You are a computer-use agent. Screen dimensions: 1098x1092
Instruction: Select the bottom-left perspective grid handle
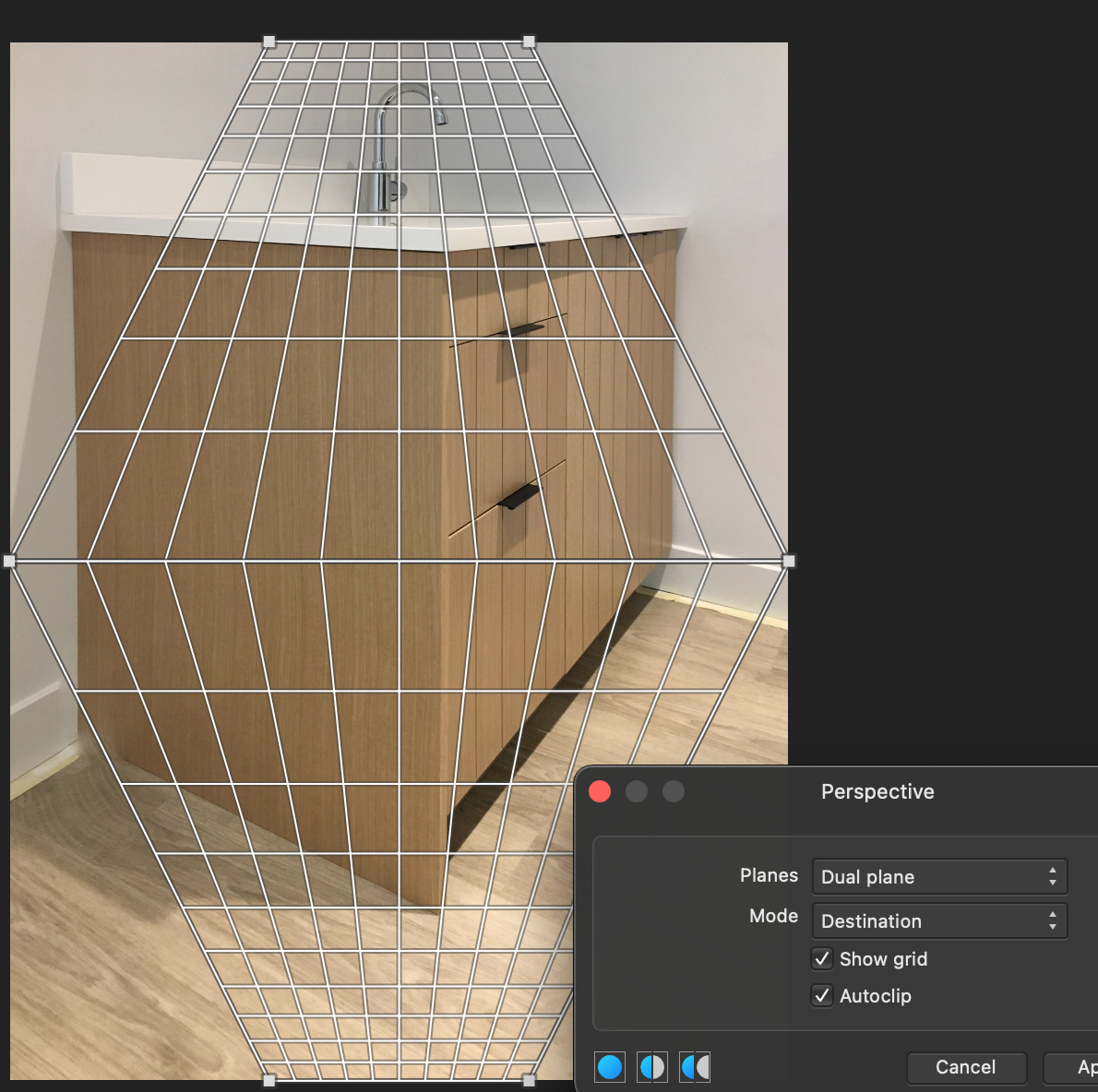(x=269, y=1080)
